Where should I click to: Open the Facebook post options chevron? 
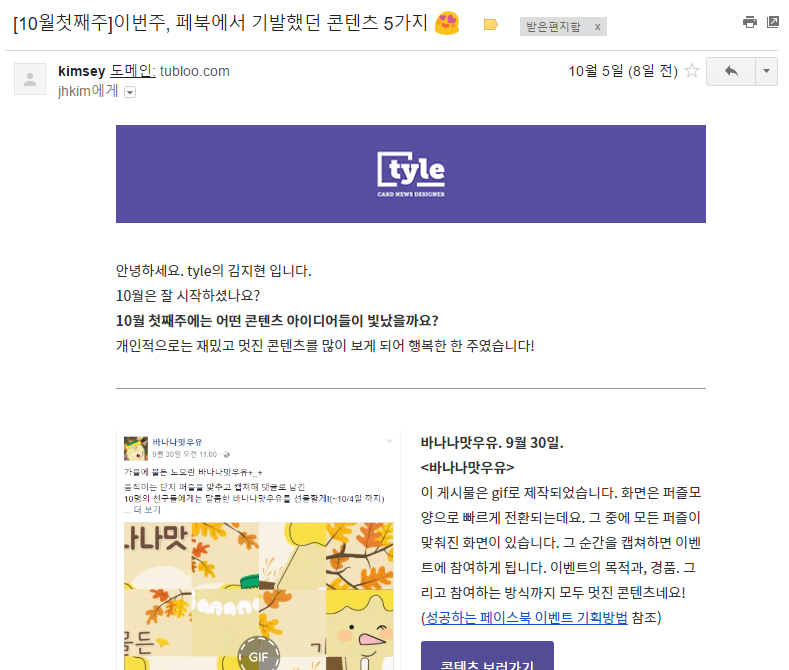(389, 441)
